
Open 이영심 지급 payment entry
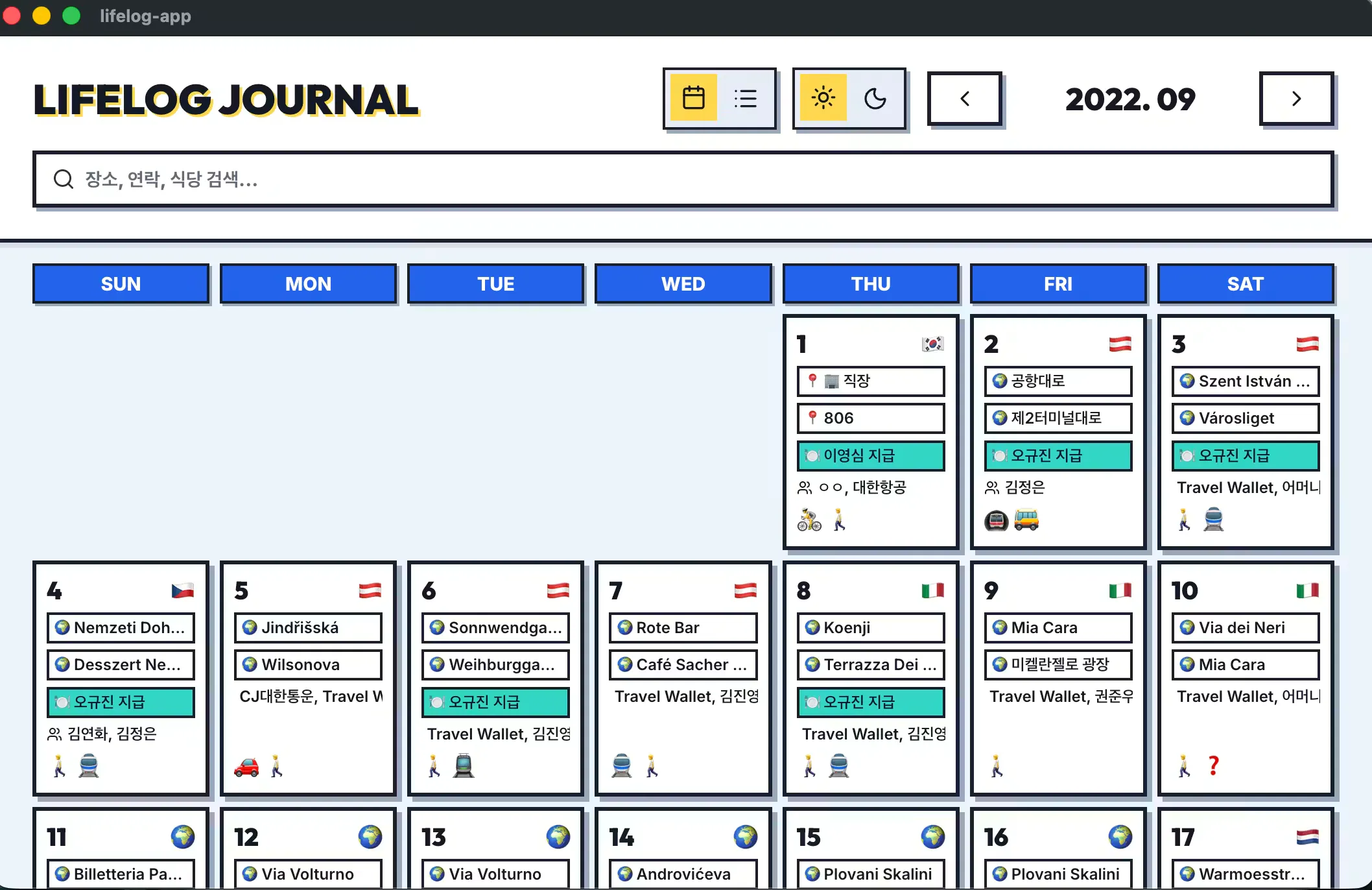tap(871, 455)
